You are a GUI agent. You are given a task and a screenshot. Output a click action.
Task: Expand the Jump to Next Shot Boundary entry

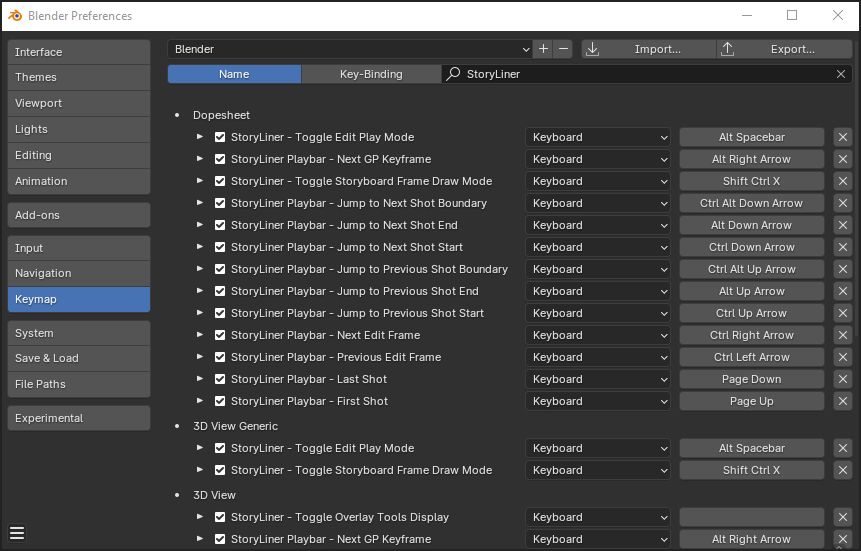201,203
